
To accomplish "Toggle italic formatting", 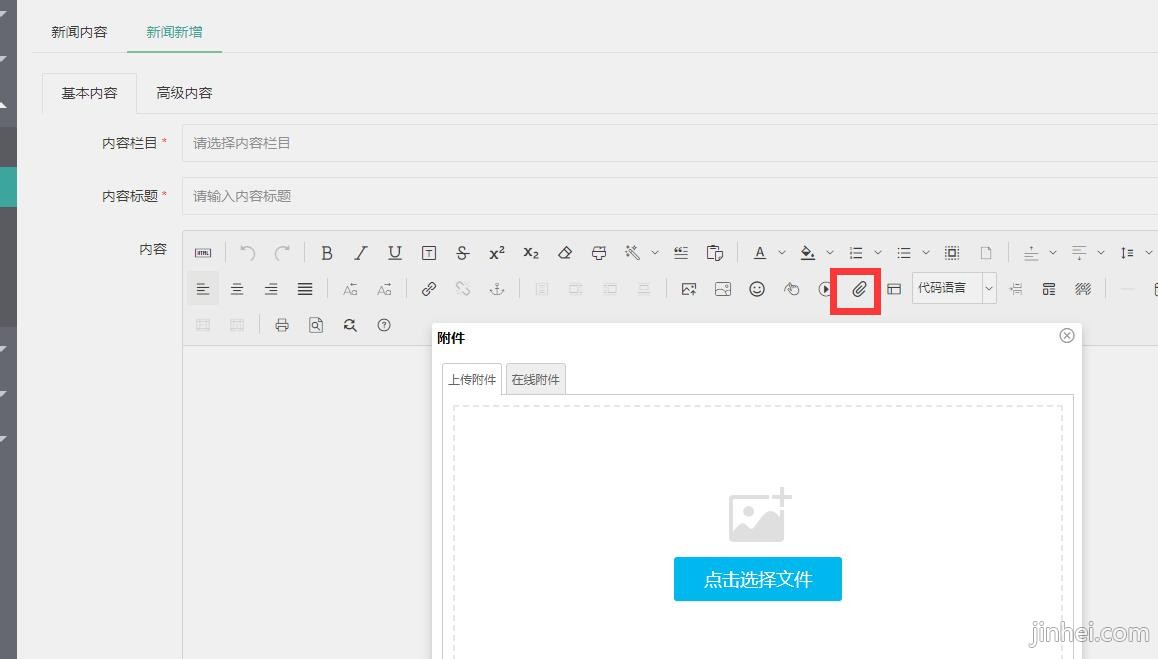I will coord(360,253).
